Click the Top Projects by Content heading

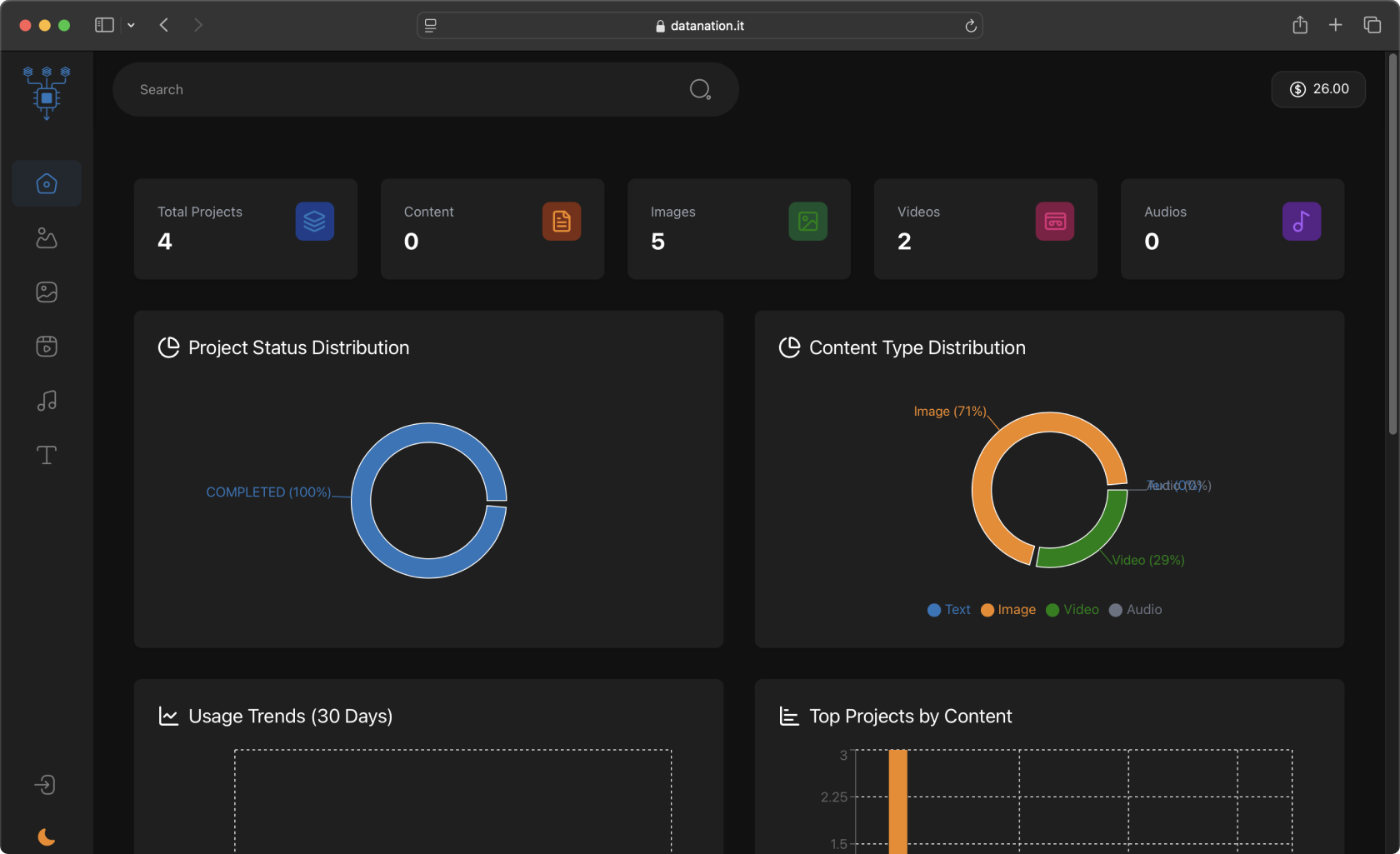tap(911, 717)
